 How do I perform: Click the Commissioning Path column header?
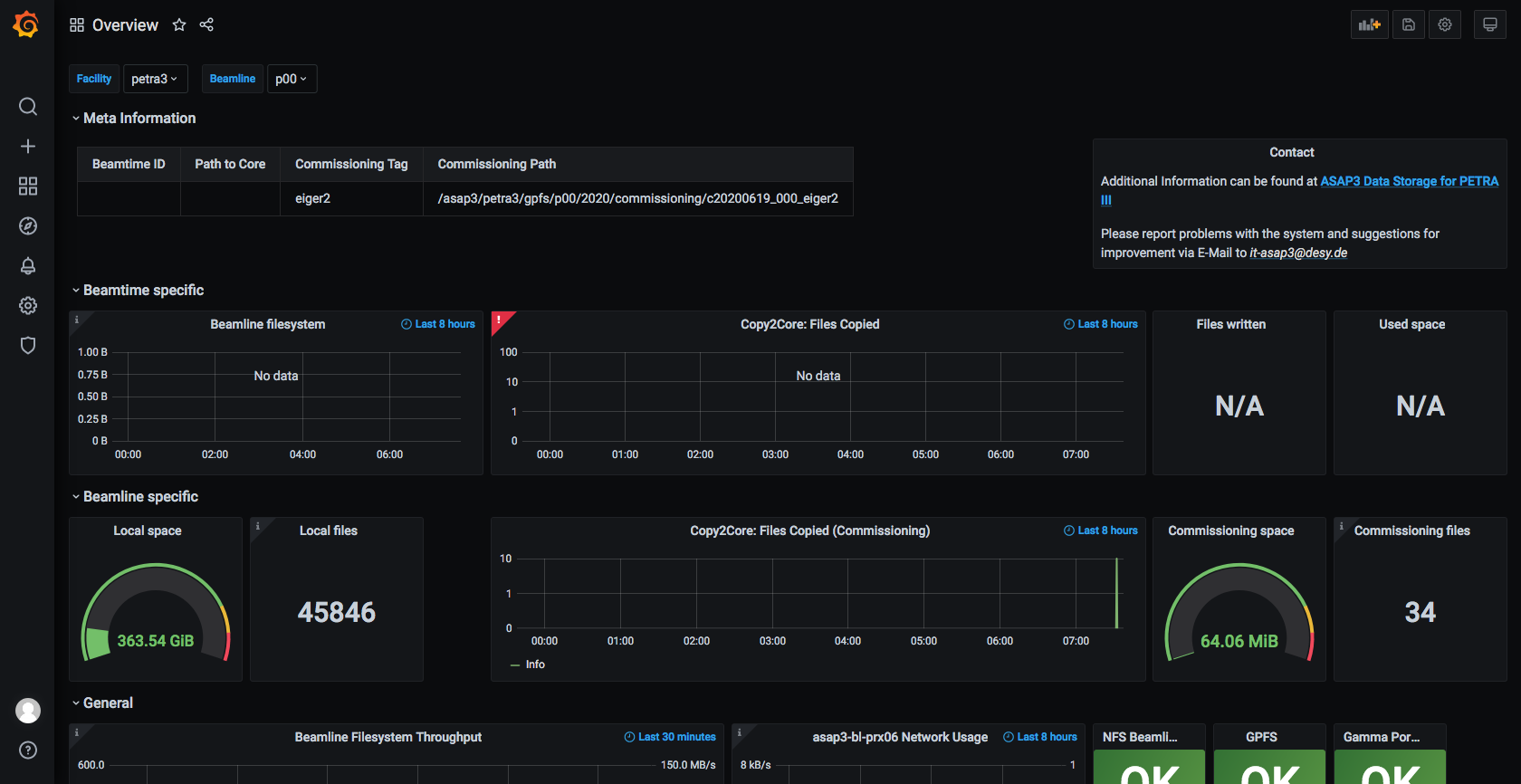point(497,164)
